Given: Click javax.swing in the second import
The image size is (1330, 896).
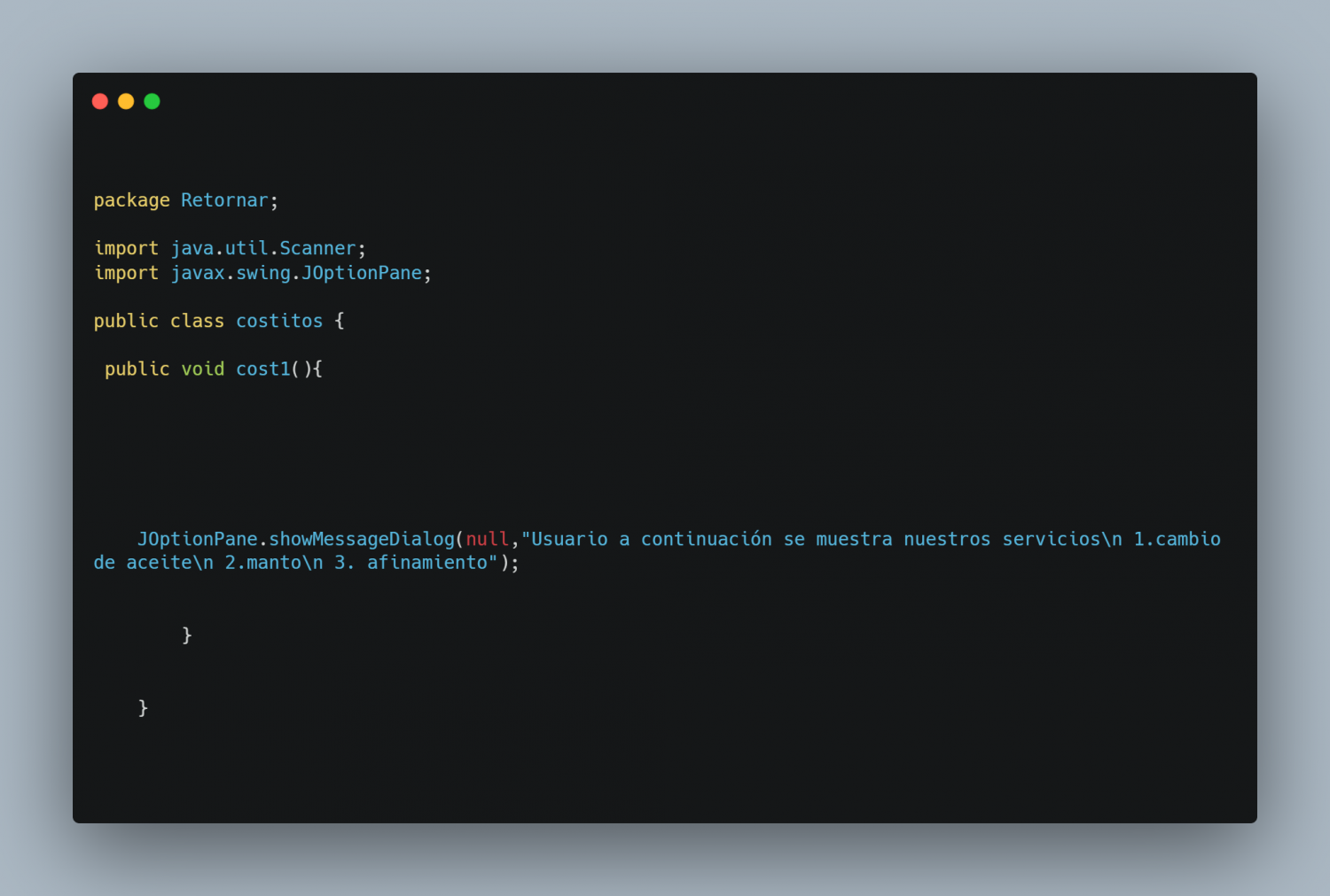Looking at the screenshot, I should [231, 273].
